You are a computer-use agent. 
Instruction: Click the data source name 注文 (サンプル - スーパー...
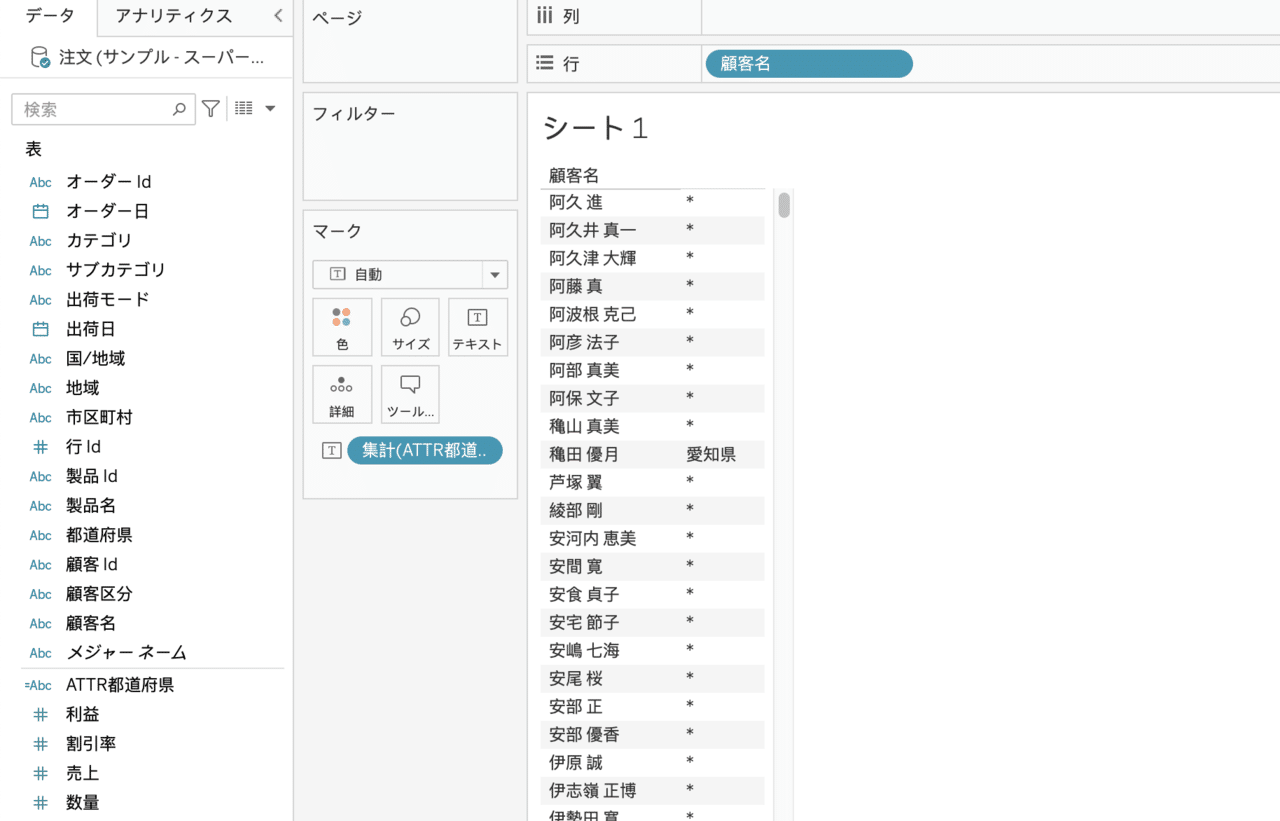pos(162,58)
